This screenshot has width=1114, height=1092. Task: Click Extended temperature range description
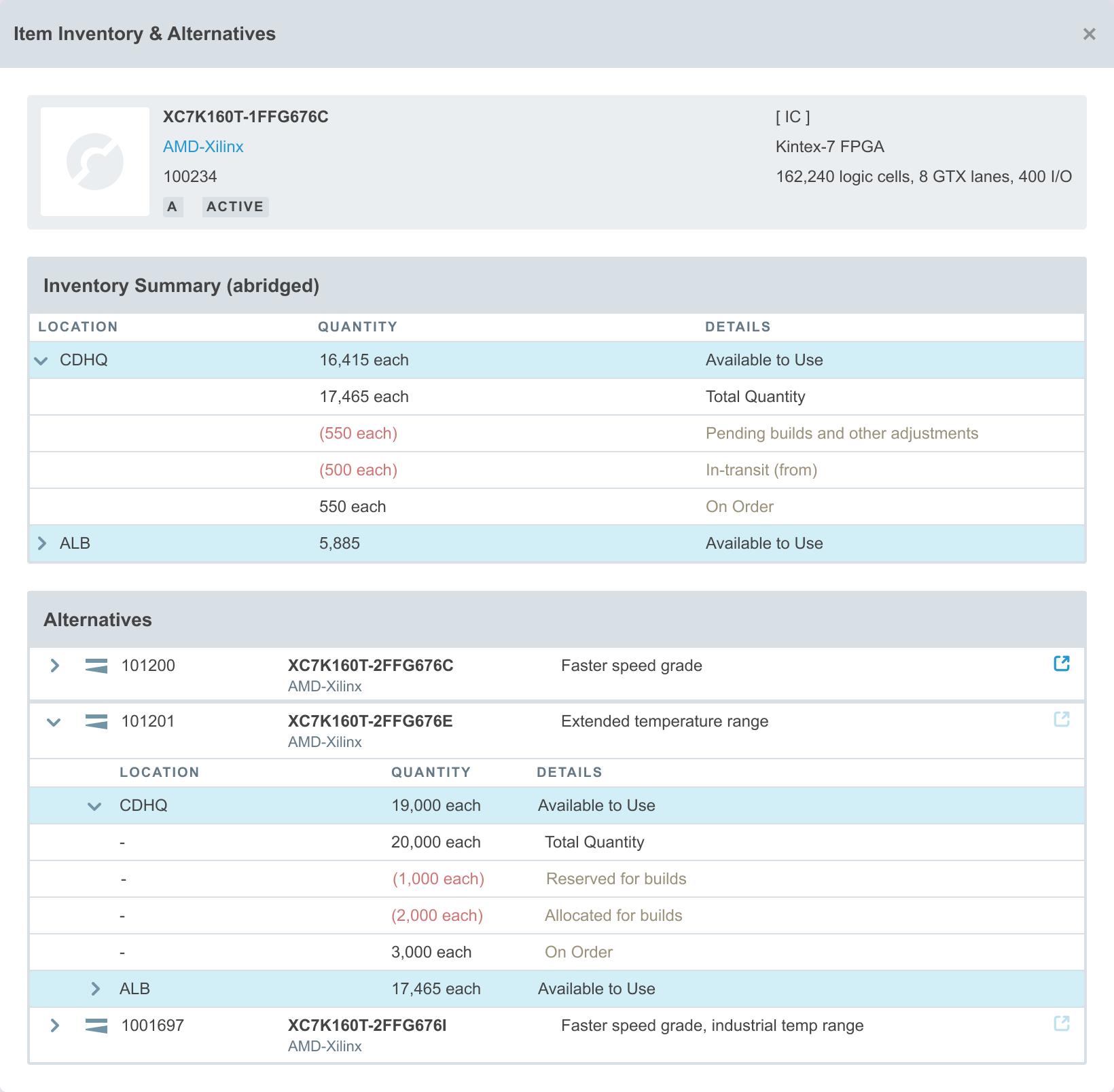[x=665, y=721]
